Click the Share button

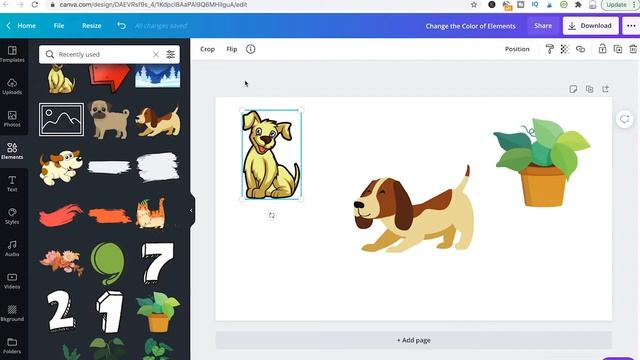pyautogui.click(x=543, y=25)
